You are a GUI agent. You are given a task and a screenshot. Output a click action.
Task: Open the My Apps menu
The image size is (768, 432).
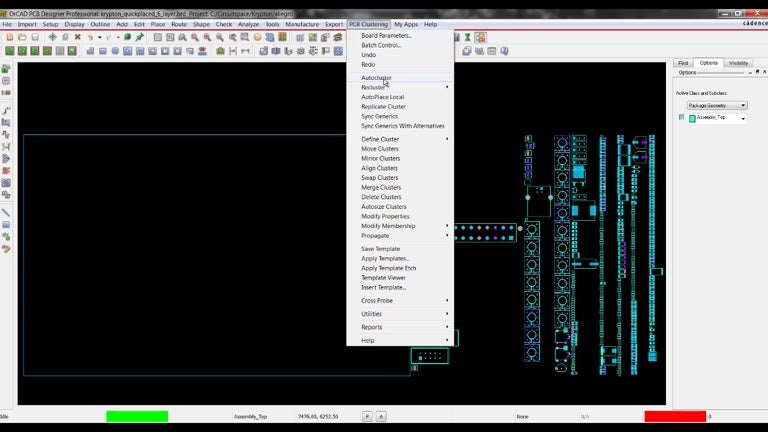406,24
